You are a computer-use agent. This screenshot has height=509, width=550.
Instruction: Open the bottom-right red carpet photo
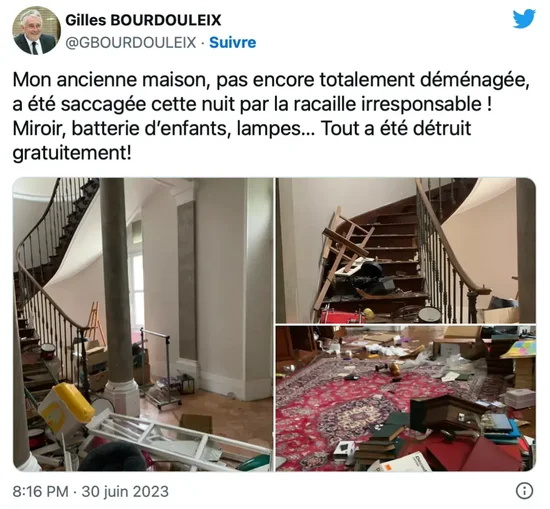pos(406,398)
